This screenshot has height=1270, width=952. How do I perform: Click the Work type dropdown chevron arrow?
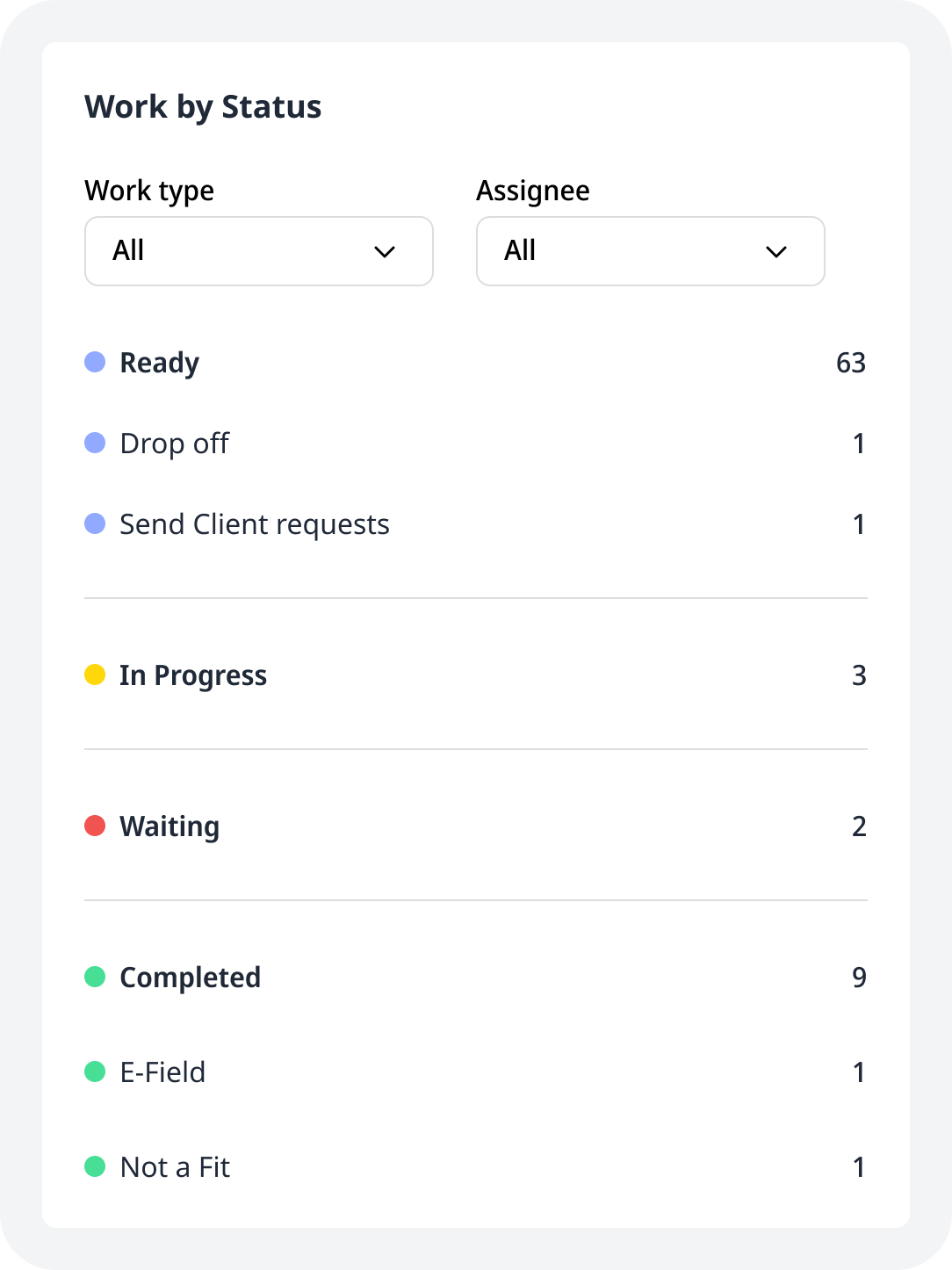pos(385,252)
